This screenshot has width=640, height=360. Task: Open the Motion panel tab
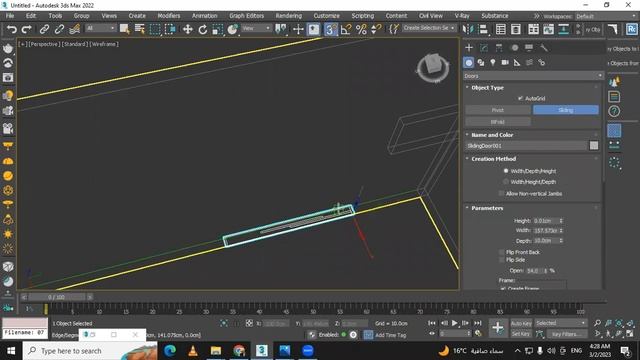515,48
